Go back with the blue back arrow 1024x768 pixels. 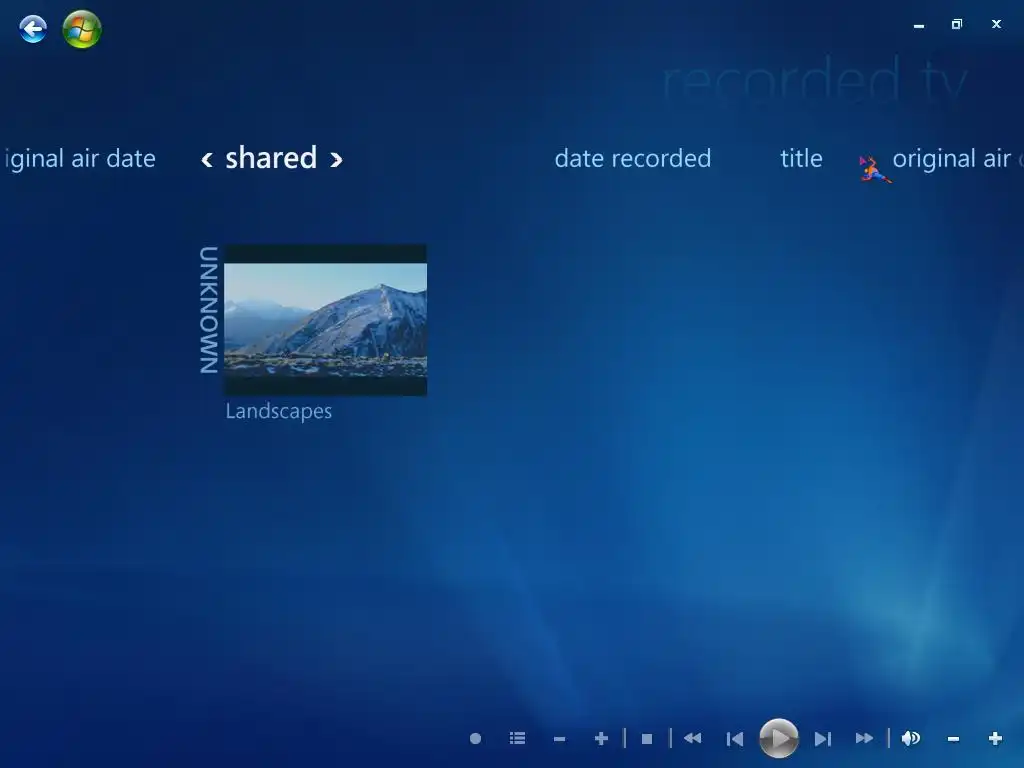point(33,29)
